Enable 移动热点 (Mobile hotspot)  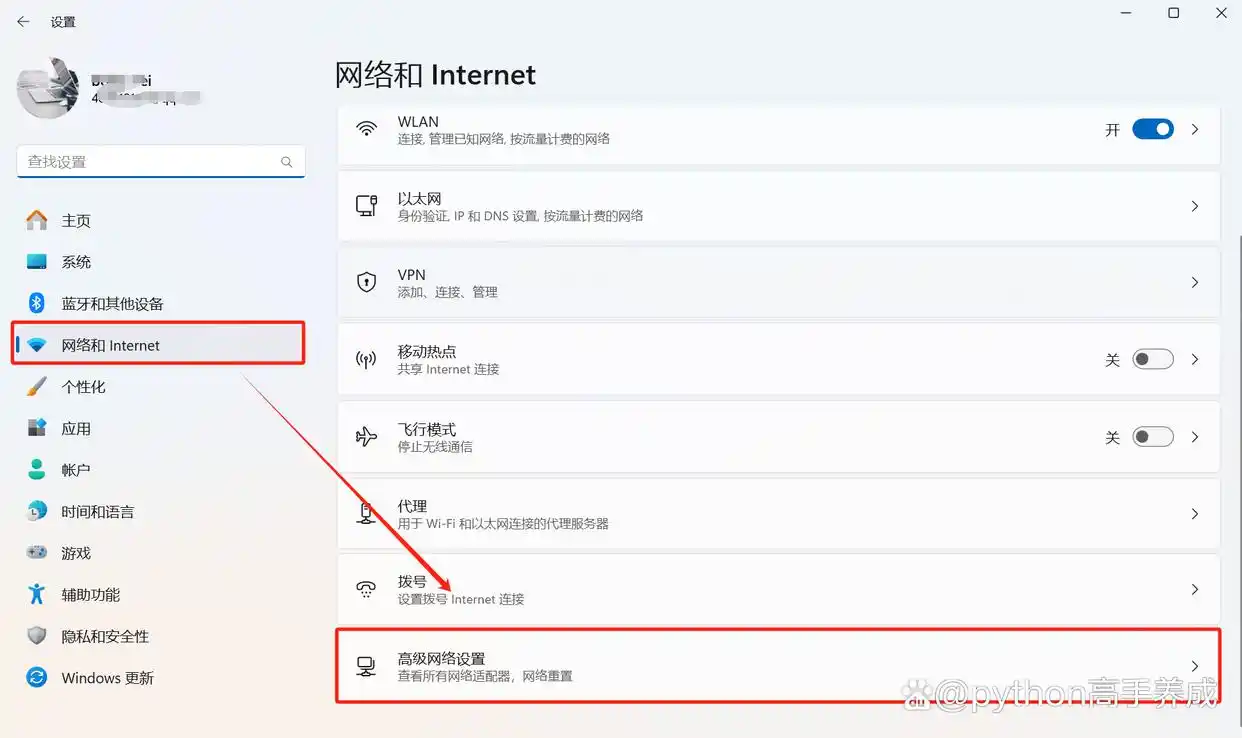click(1152, 358)
